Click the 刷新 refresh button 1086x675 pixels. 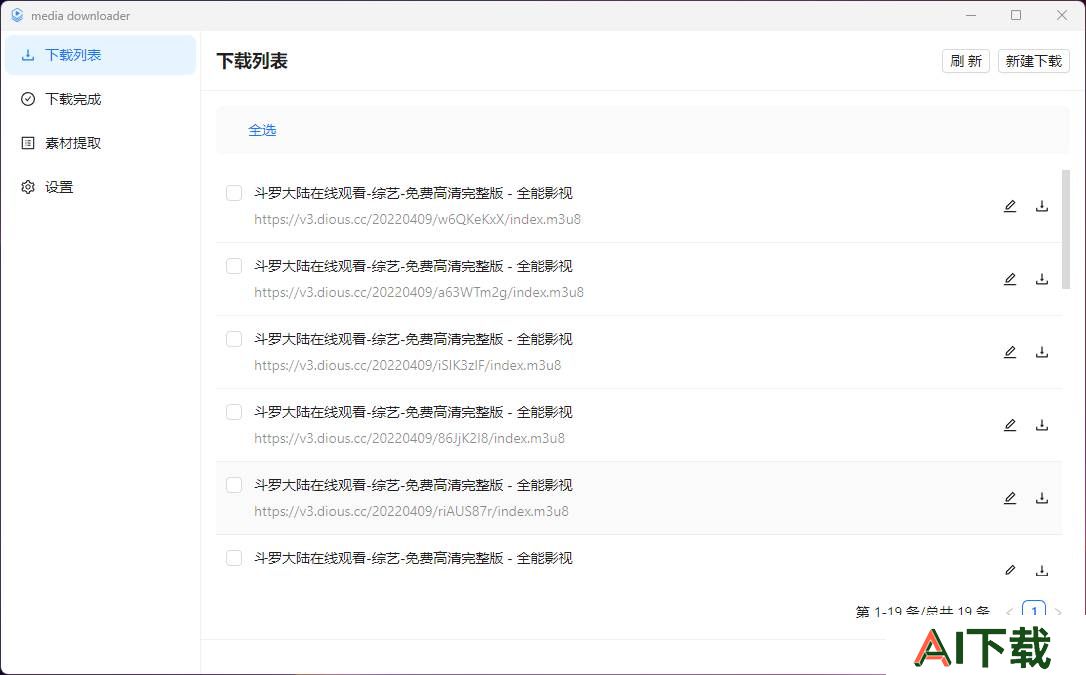pos(965,61)
